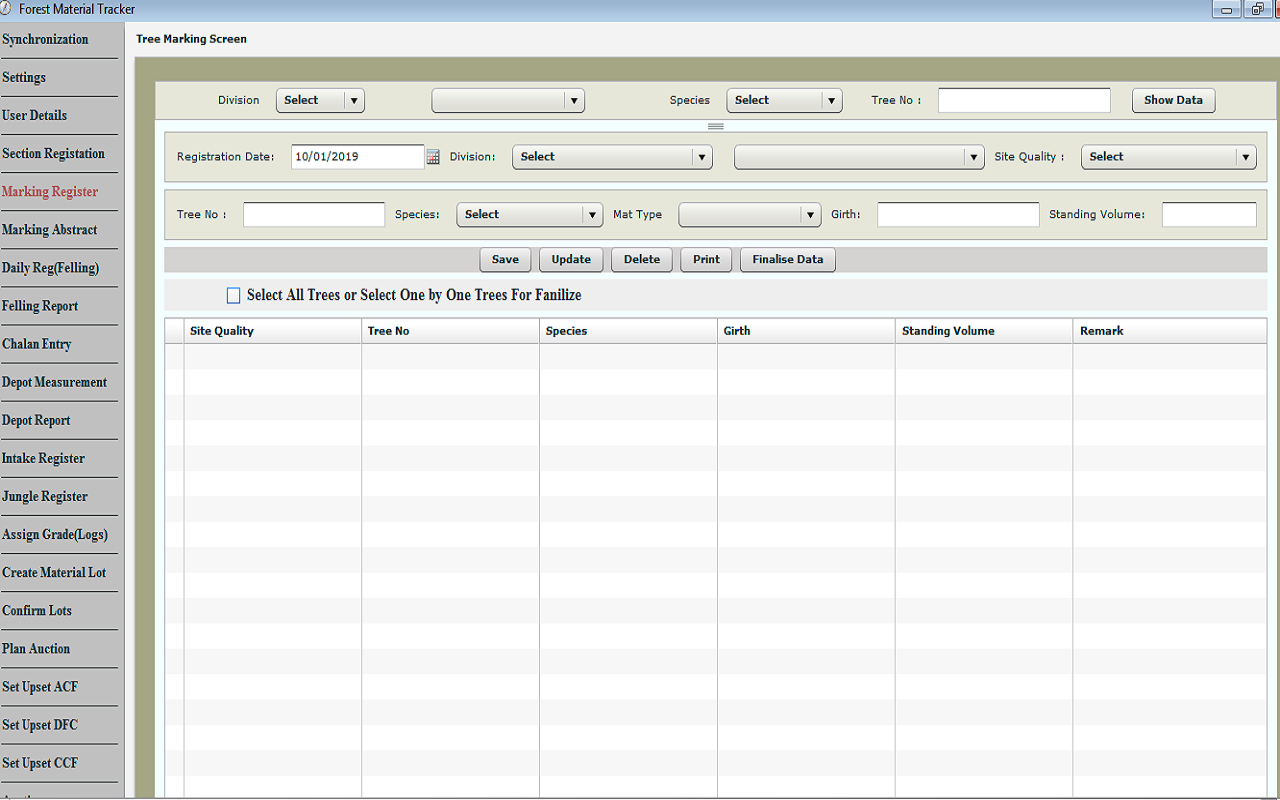Restore the window size via title bar
The height and width of the screenshot is (800, 1280).
click(1258, 9)
